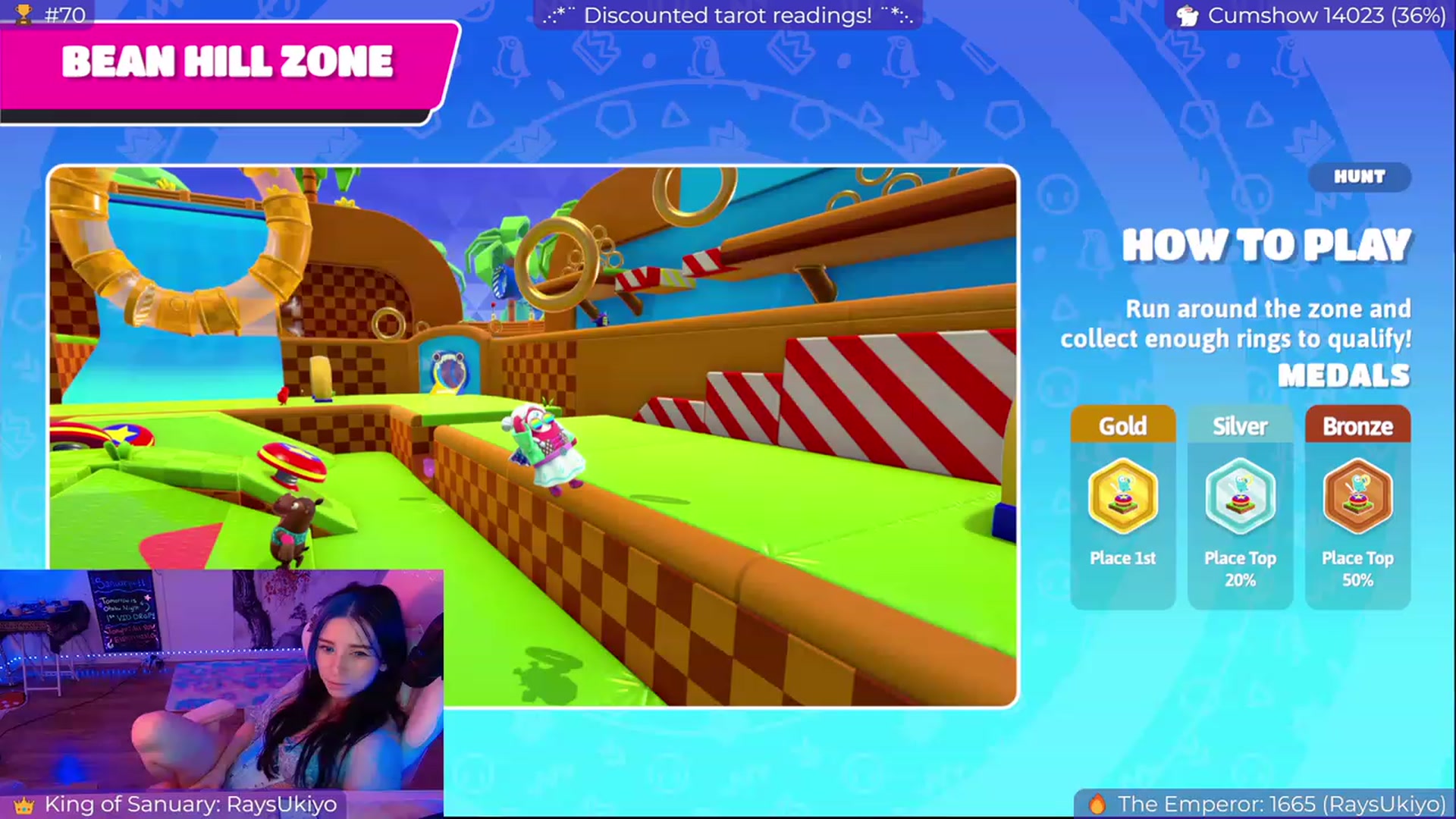
Task: Click the Silver medal badge icon
Action: coord(1241,497)
